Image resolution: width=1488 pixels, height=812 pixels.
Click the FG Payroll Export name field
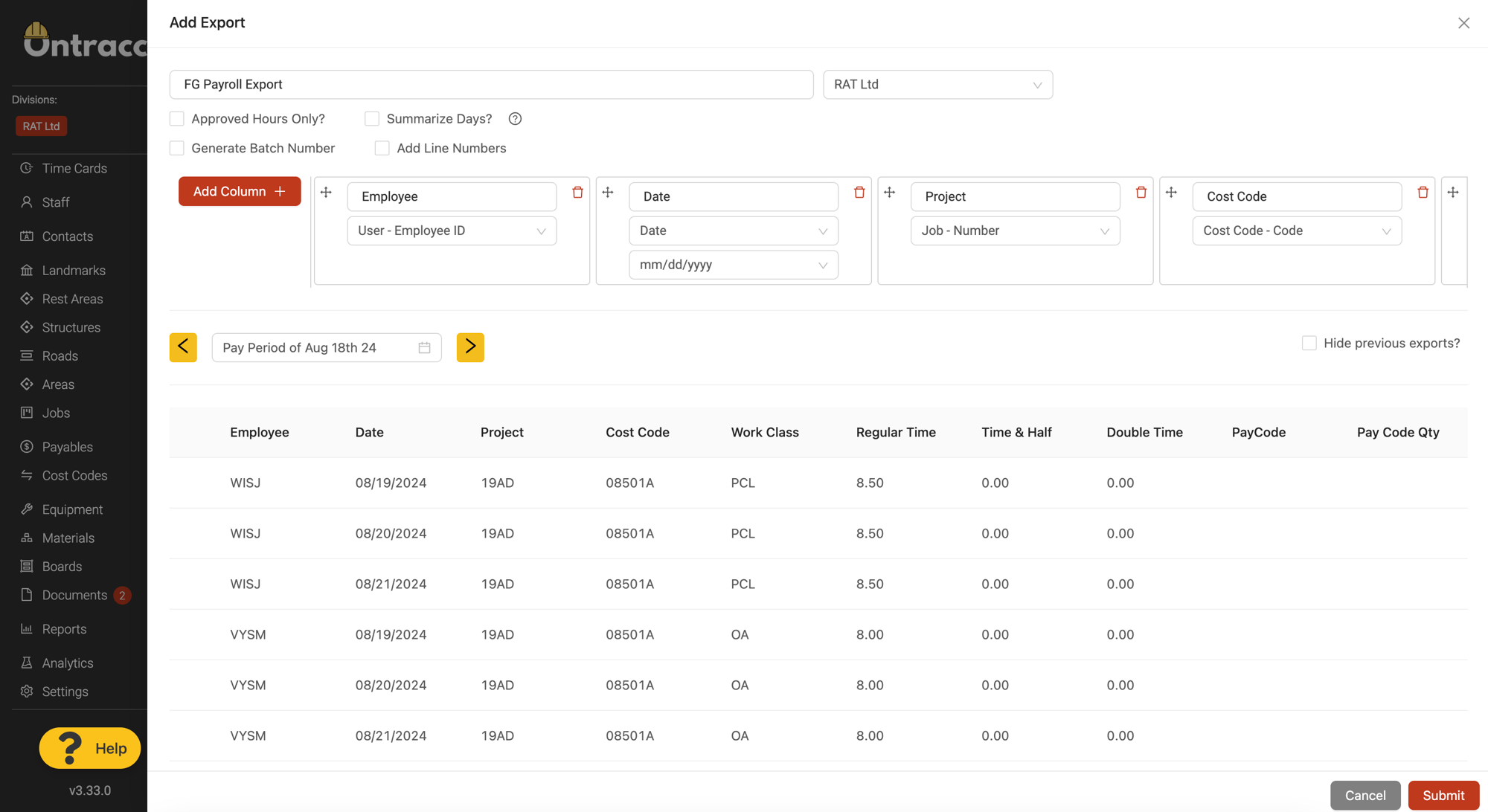(491, 85)
